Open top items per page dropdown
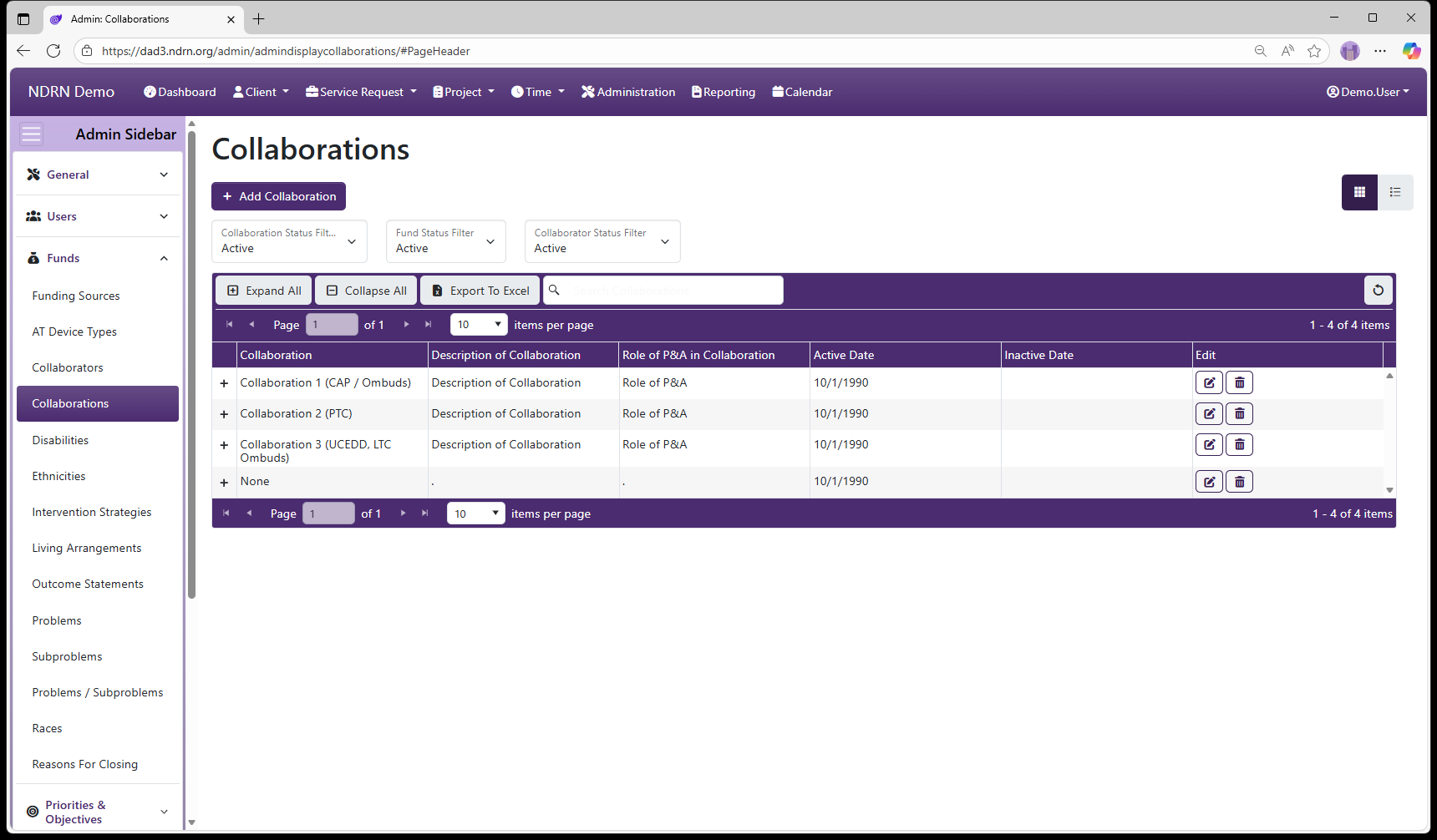The image size is (1437, 840). (x=479, y=324)
